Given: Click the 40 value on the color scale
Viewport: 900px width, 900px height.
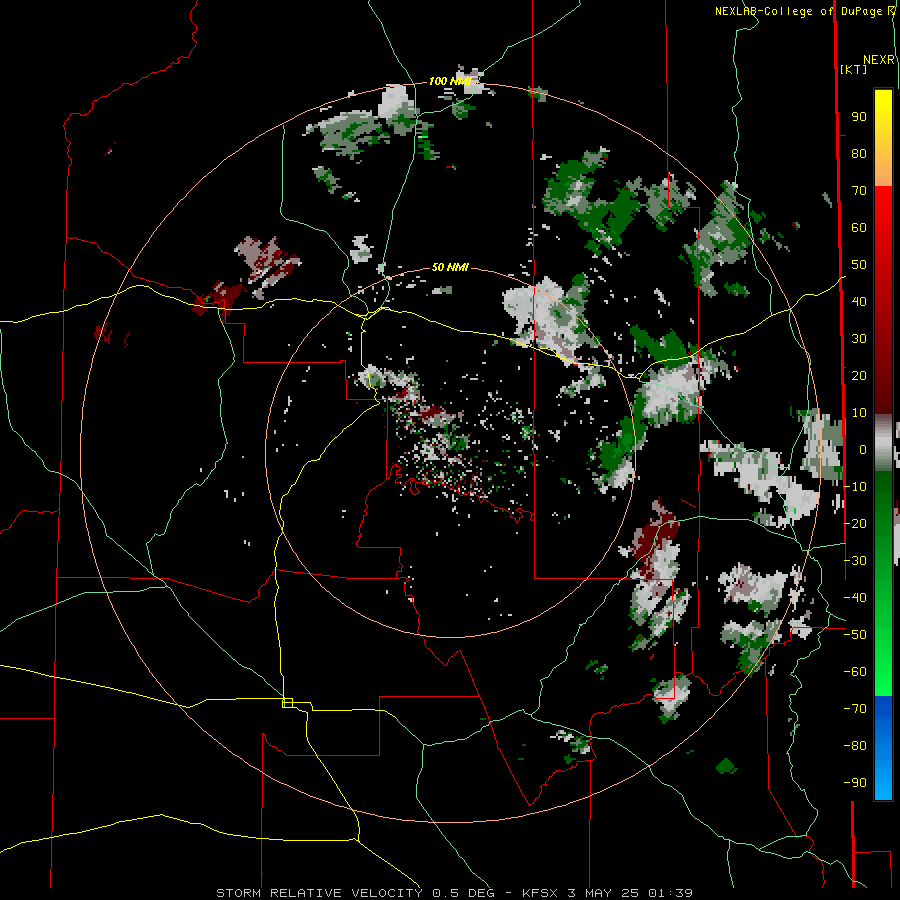Looking at the screenshot, I should [x=859, y=301].
